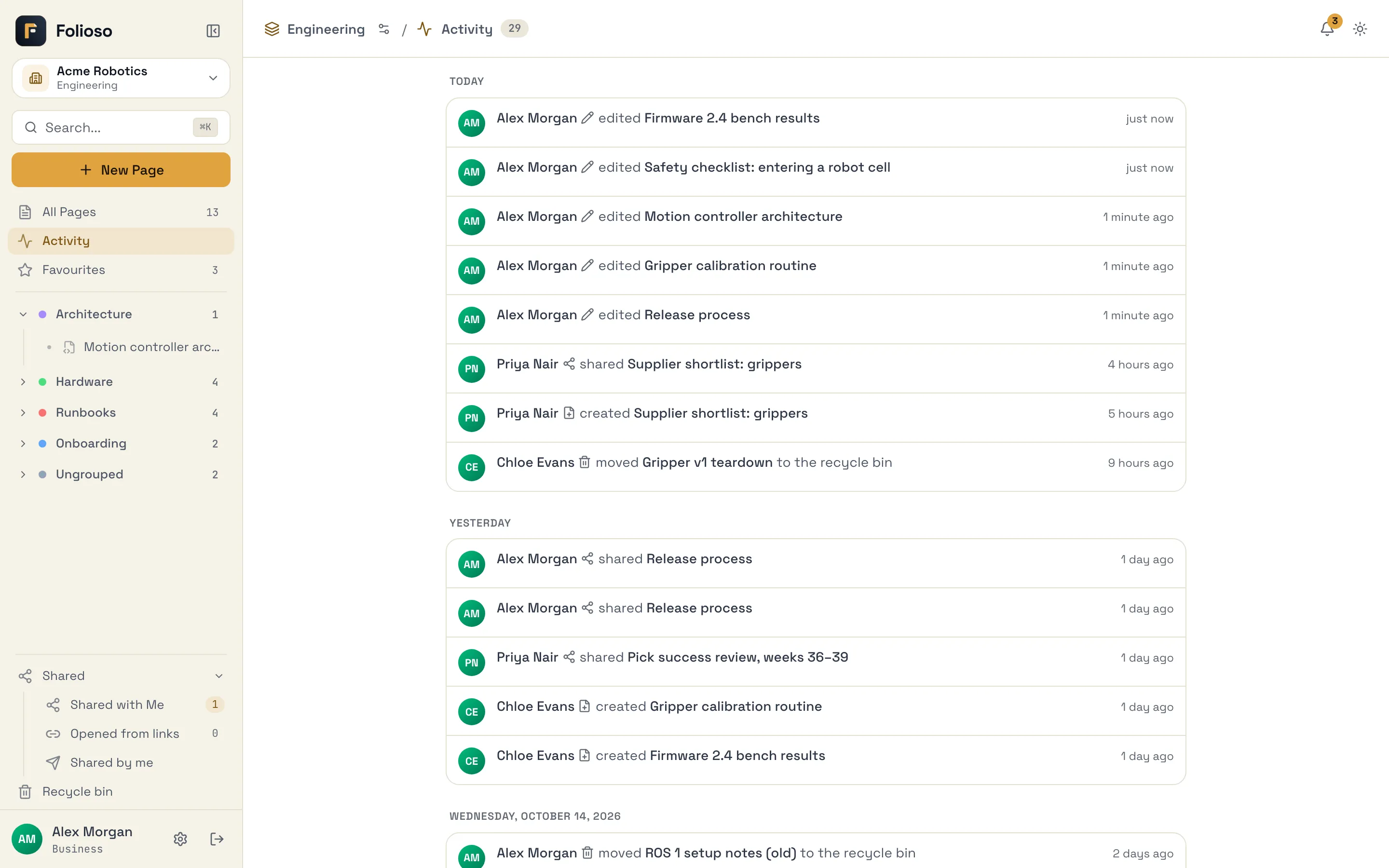This screenshot has height=868, width=1389.
Task: Open the Acme Robotics workspace switcher
Action: click(121, 78)
